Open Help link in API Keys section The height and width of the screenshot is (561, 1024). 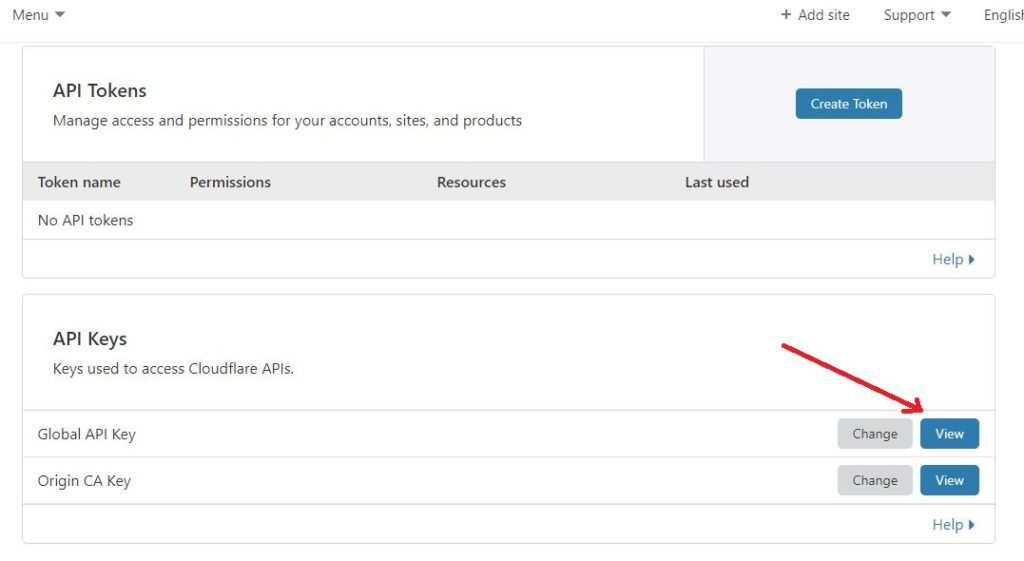(x=953, y=524)
